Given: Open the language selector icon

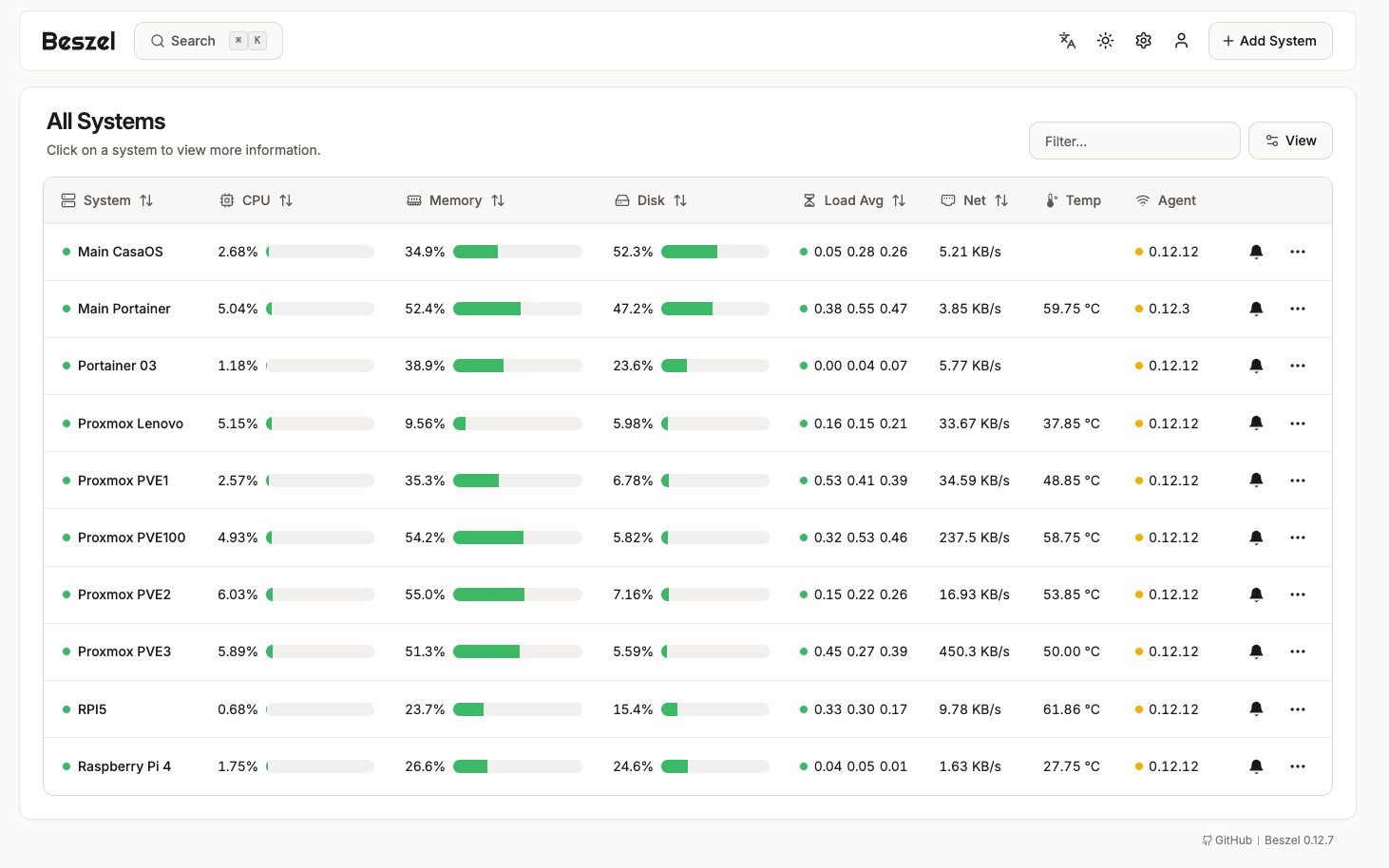Looking at the screenshot, I should [x=1067, y=41].
